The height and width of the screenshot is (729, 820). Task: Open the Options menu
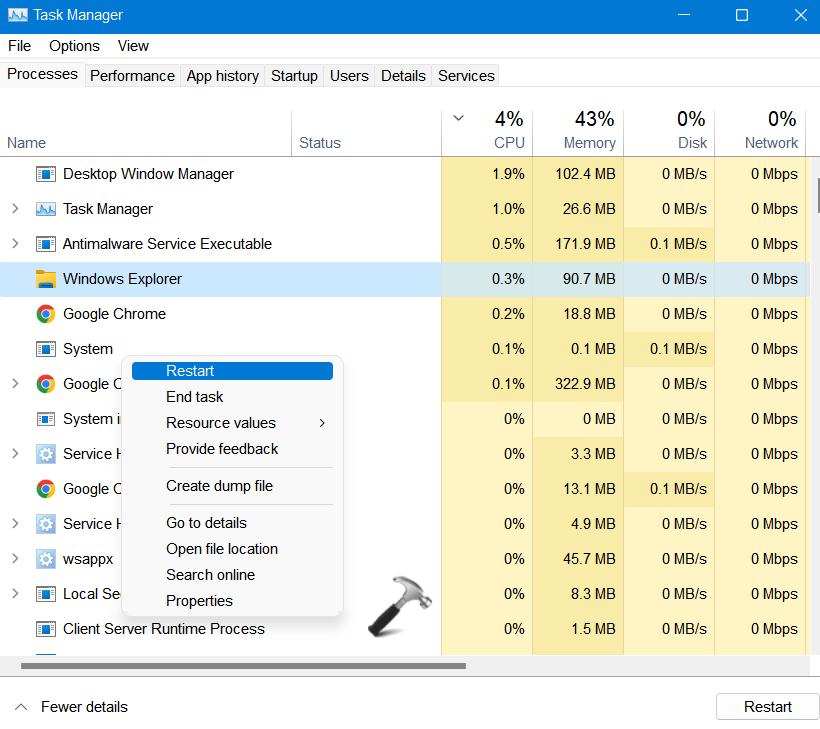74,46
